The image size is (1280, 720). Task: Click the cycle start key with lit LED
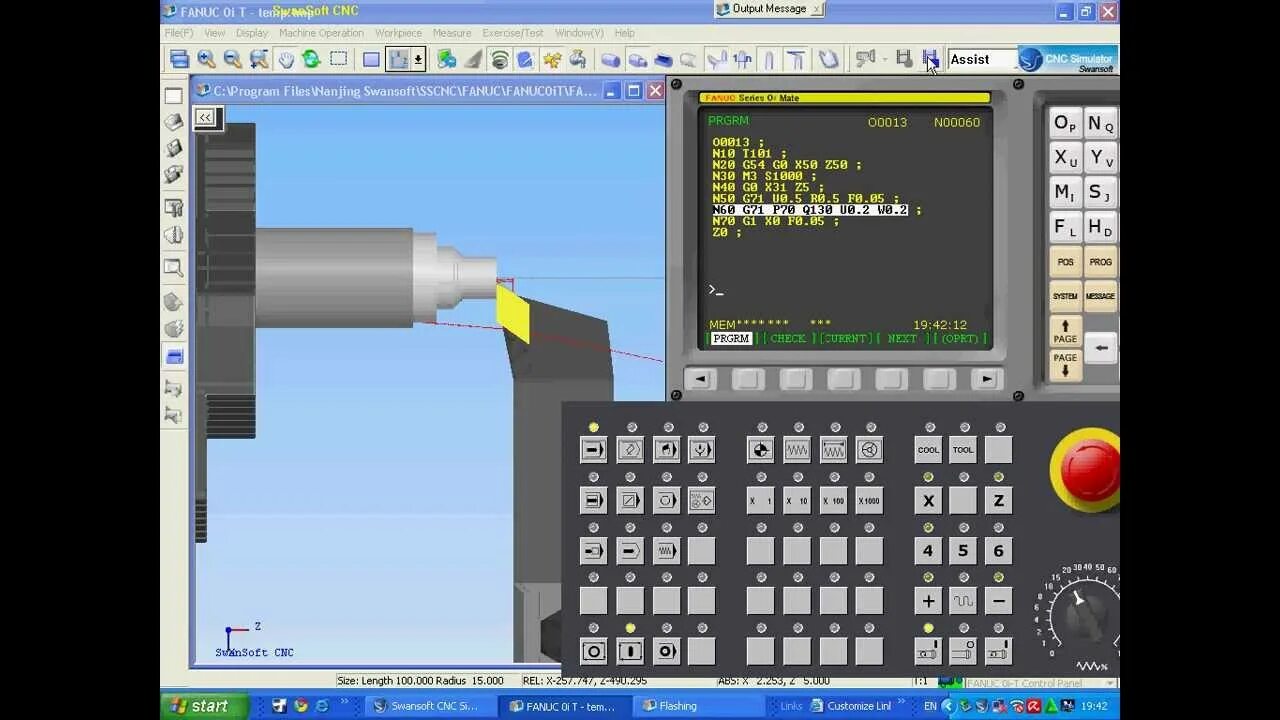(x=630, y=651)
